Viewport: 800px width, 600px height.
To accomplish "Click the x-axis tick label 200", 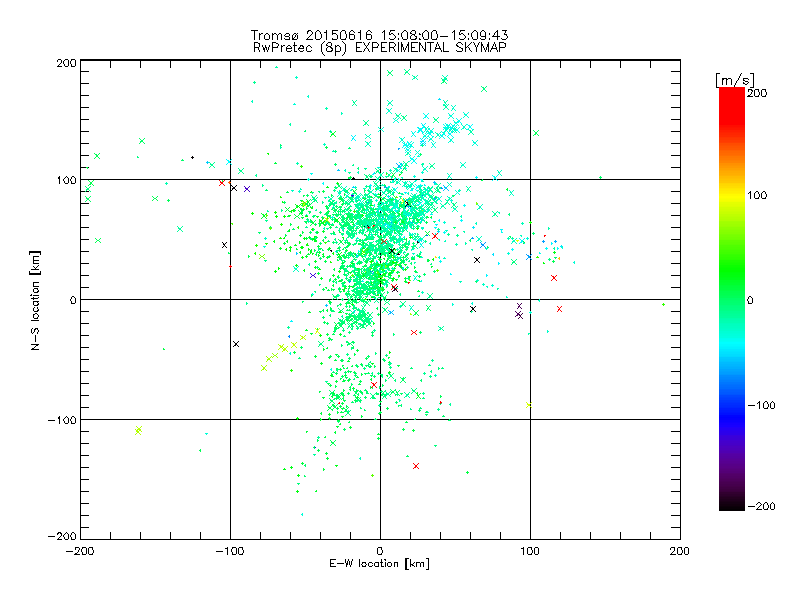I will point(680,551).
